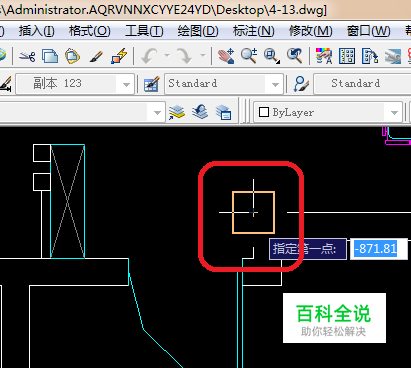
Task: Open the 插入(I) menu
Action: [37, 31]
